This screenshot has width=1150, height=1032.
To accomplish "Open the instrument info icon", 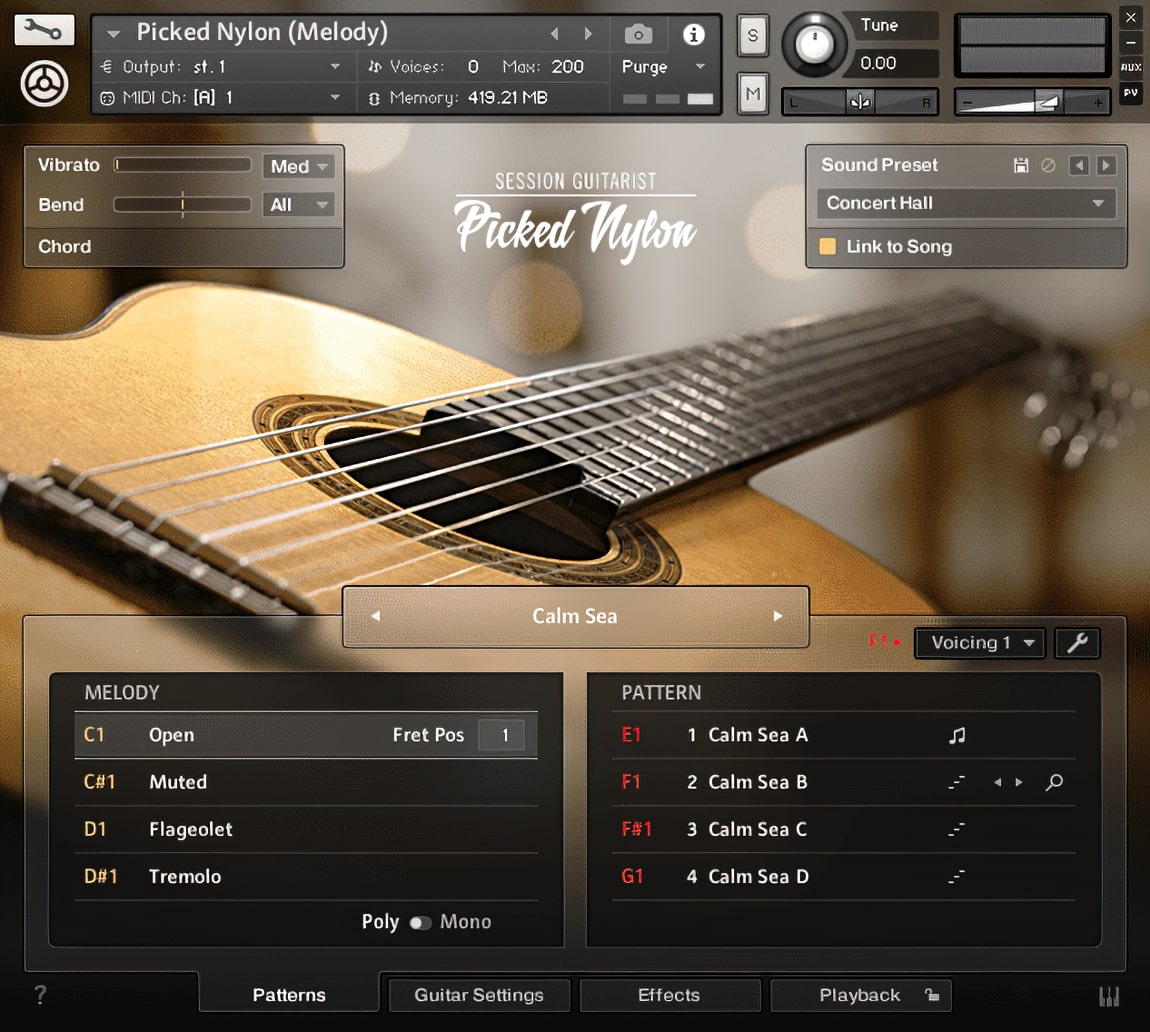I will (x=694, y=34).
